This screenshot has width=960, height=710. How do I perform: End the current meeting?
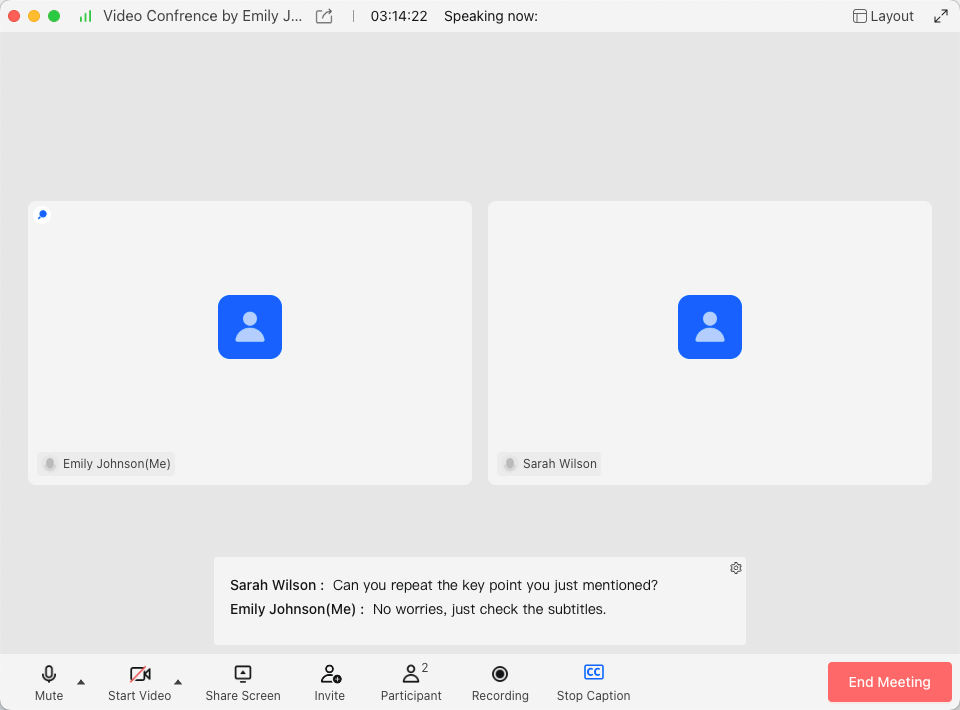[x=889, y=681]
